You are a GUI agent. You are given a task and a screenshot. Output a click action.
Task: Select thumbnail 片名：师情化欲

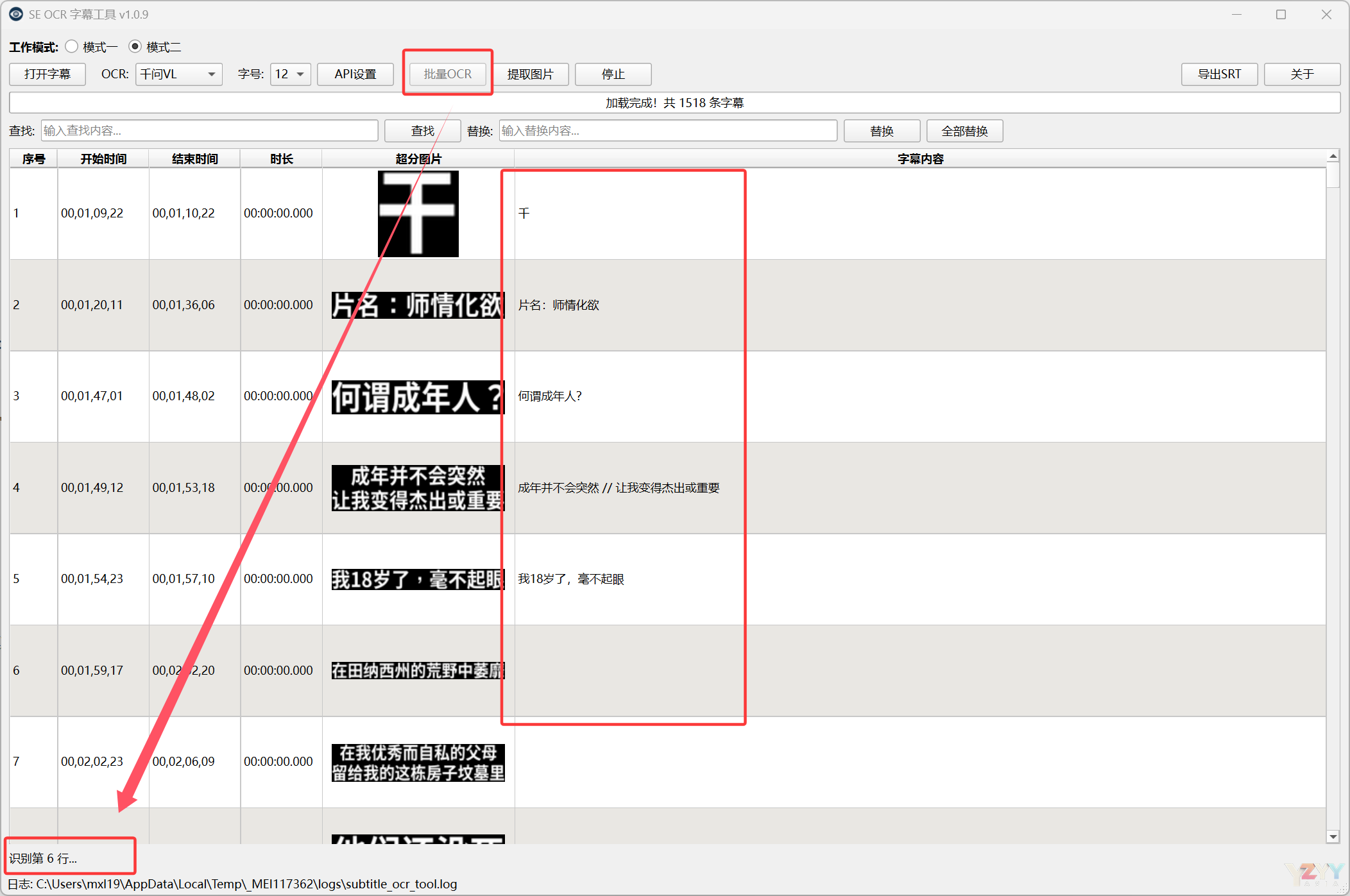(x=418, y=305)
